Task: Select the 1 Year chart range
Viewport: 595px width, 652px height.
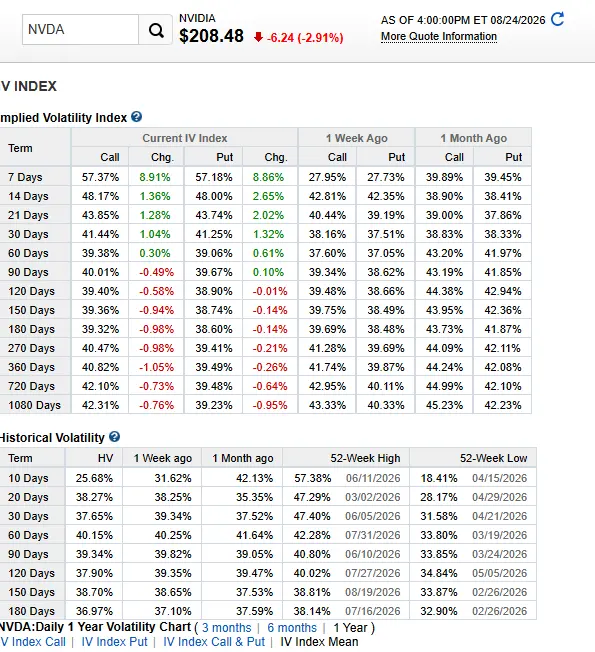Action: click(x=351, y=627)
